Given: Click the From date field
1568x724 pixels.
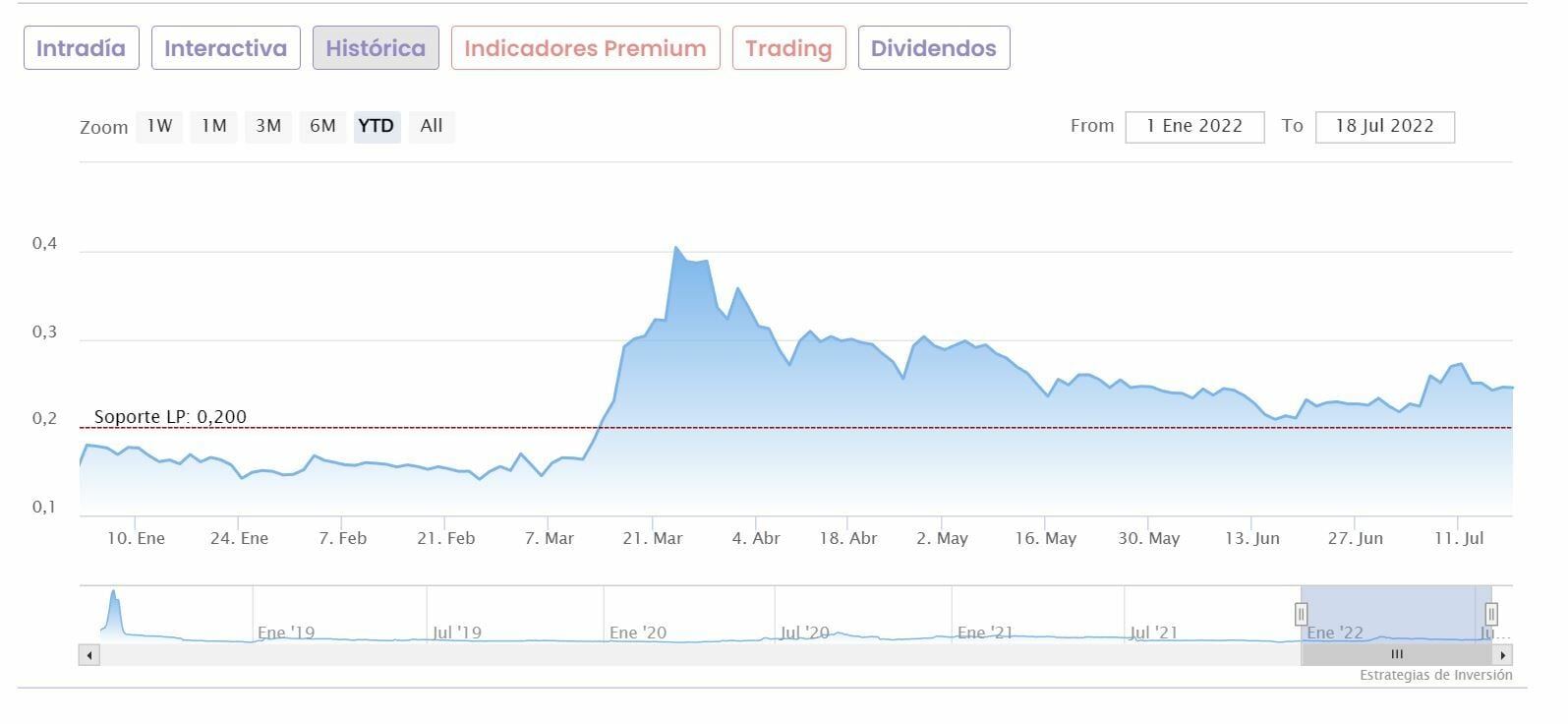Looking at the screenshot, I should [x=1194, y=127].
